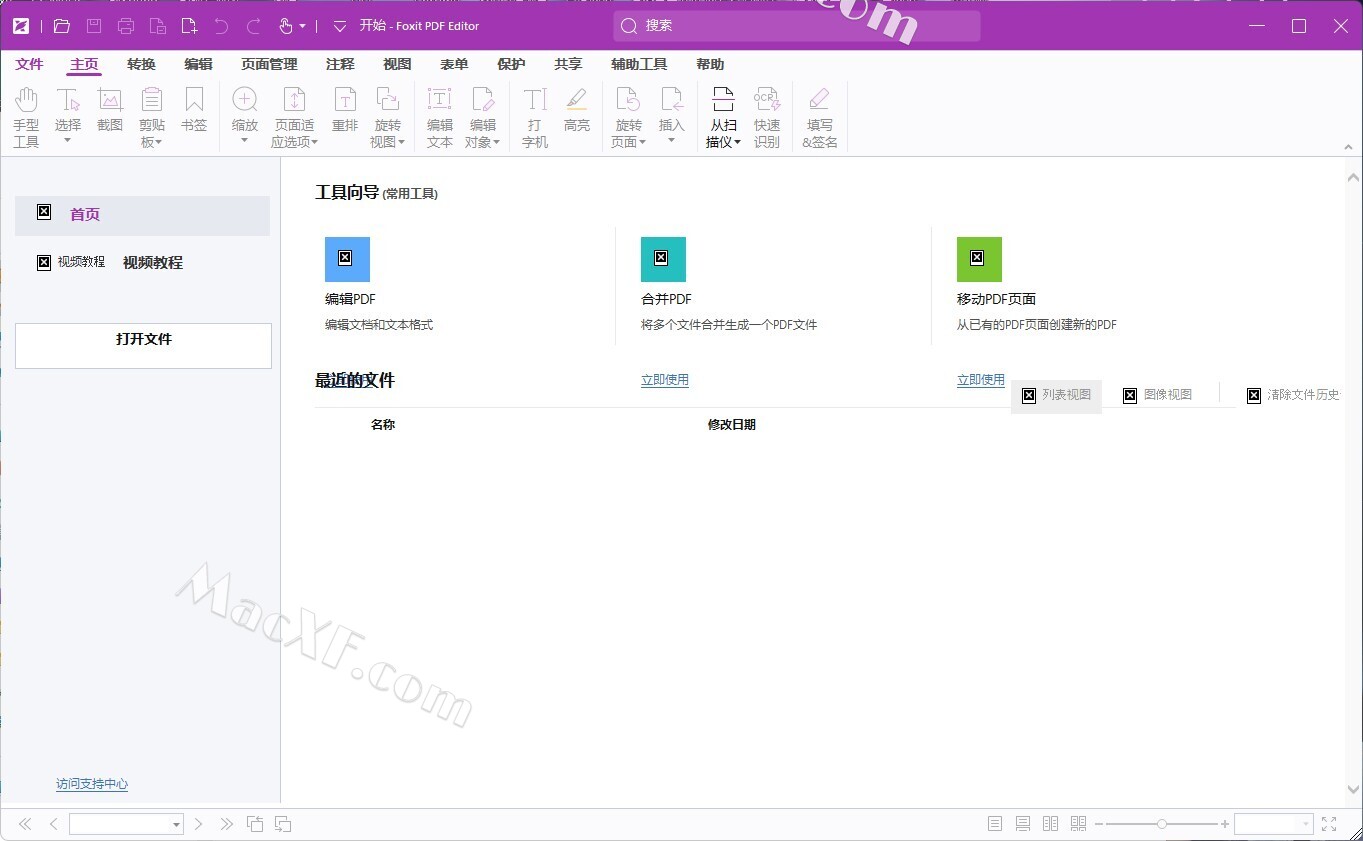Screen dimensions: 1363x841
Task: Click the Save icon in quick access bar
Action: 94,26
